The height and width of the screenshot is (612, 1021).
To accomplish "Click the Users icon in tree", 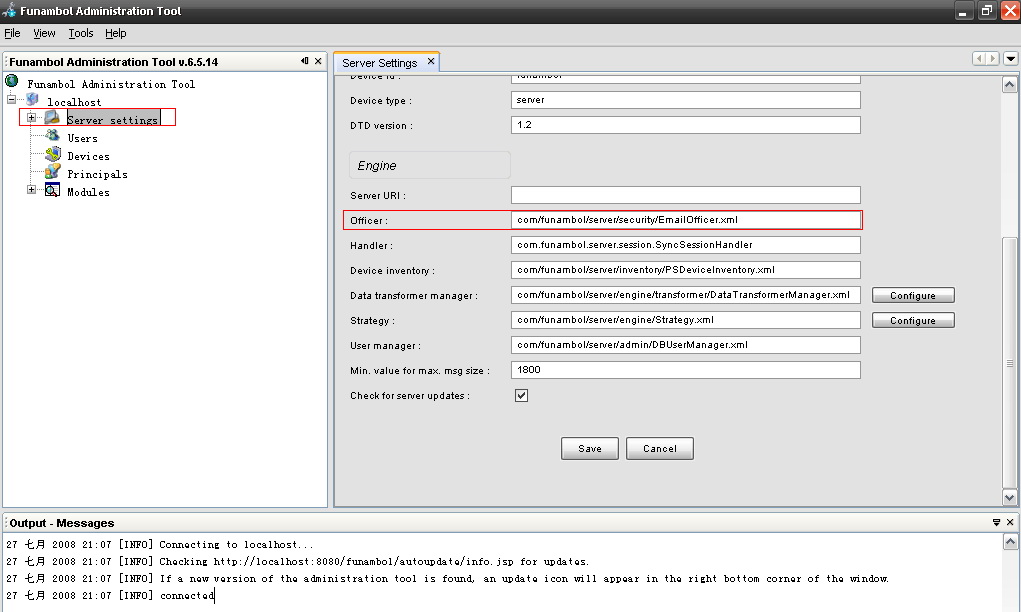I will (53, 135).
